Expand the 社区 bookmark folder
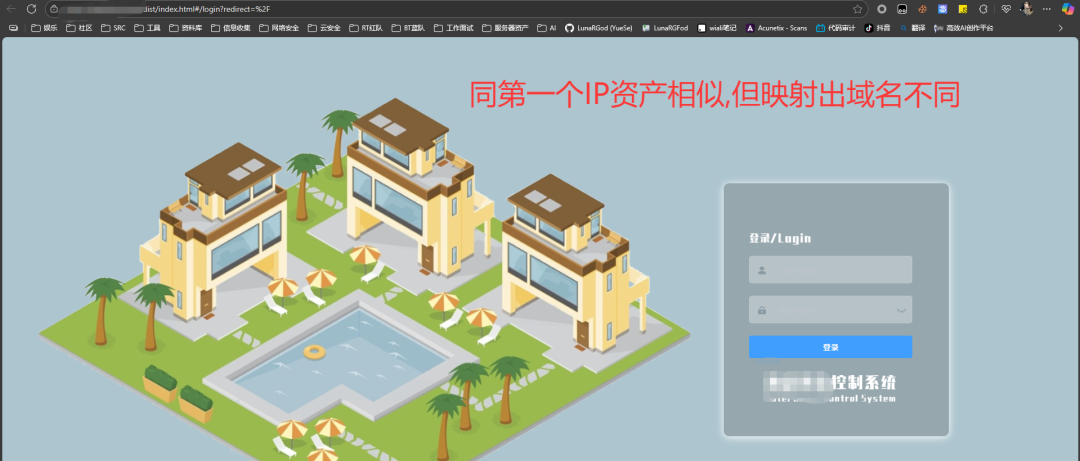The height and width of the screenshot is (461, 1080). click(79, 28)
